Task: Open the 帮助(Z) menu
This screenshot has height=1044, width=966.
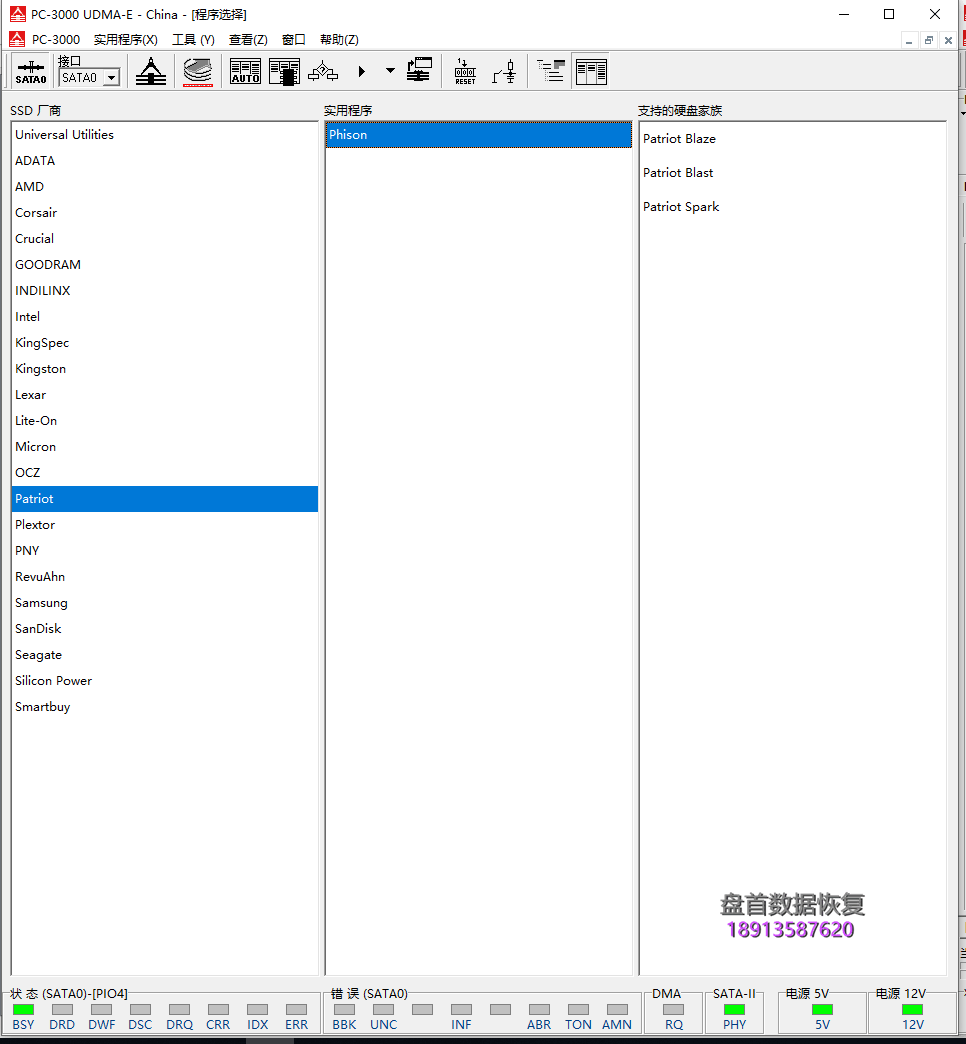Action: point(339,40)
